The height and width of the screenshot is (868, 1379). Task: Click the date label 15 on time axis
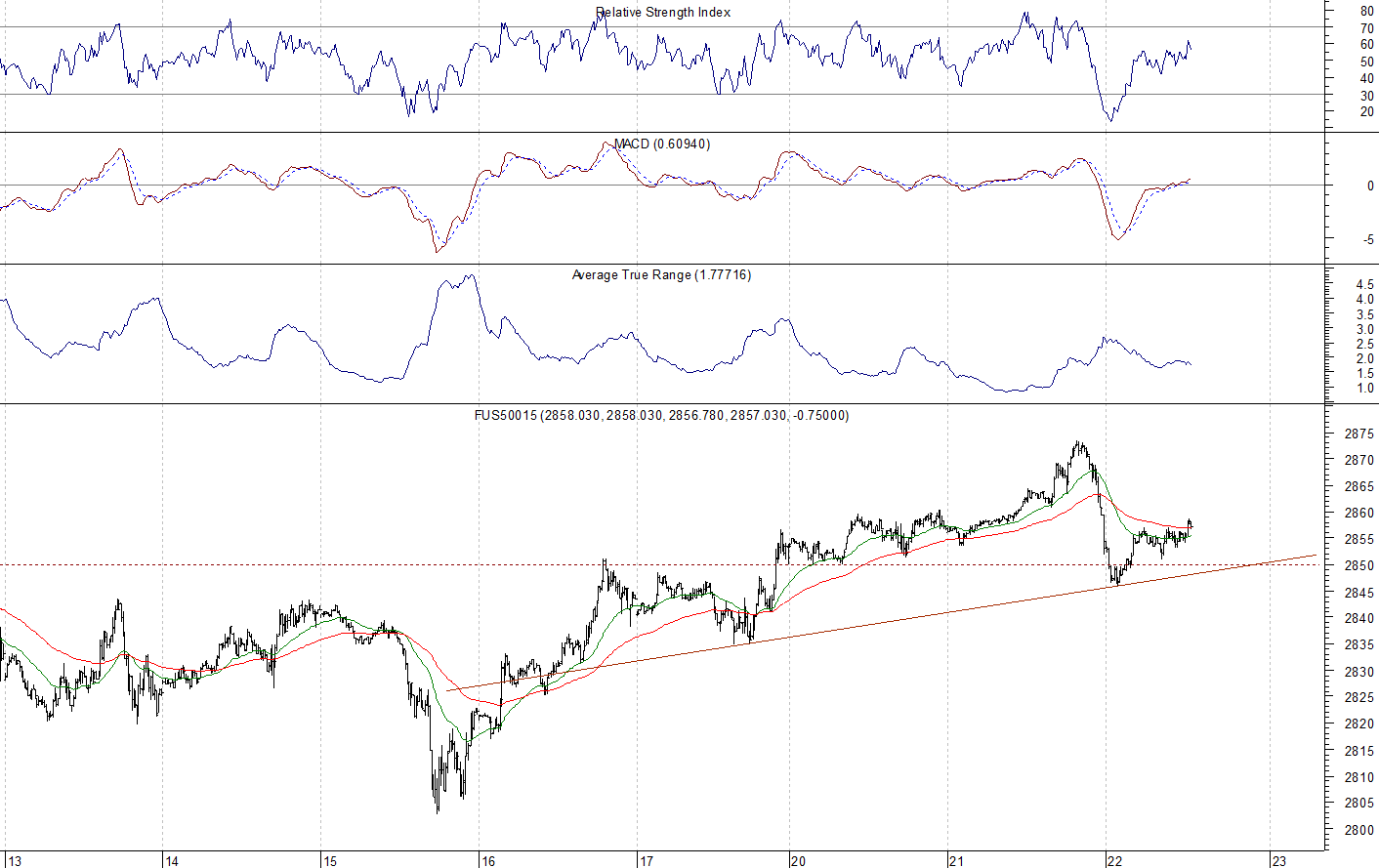pyautogui.click(x=330, y=861)
